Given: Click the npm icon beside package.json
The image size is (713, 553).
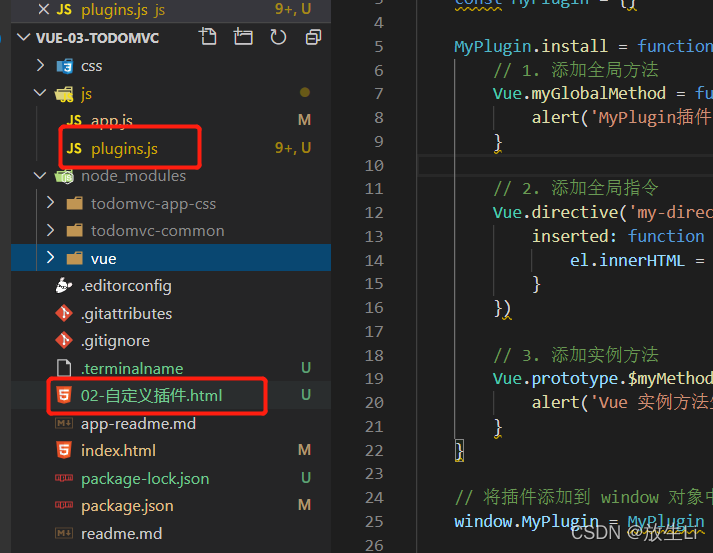Looking at the screenshot, I should pos(64,505).
